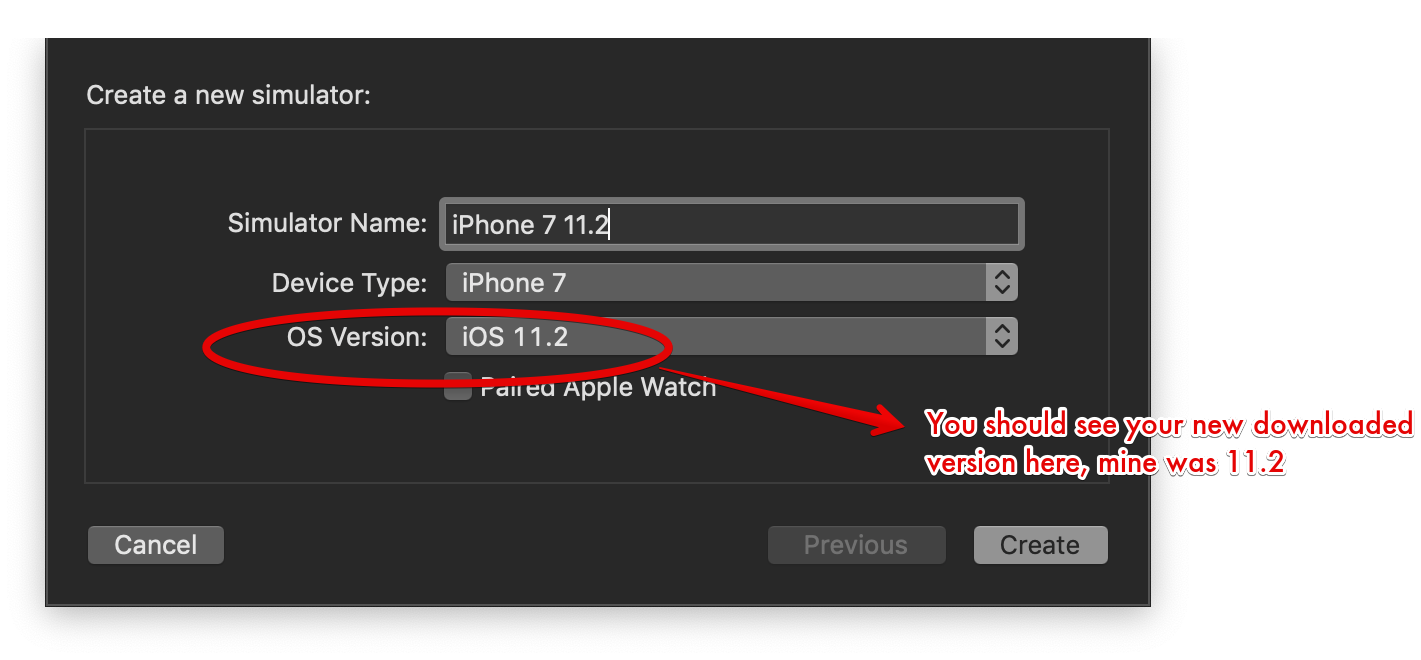Click the "Device Type:" label
Image resolution: width=1421 pixels, height=660 pixels.
(349, 283)
